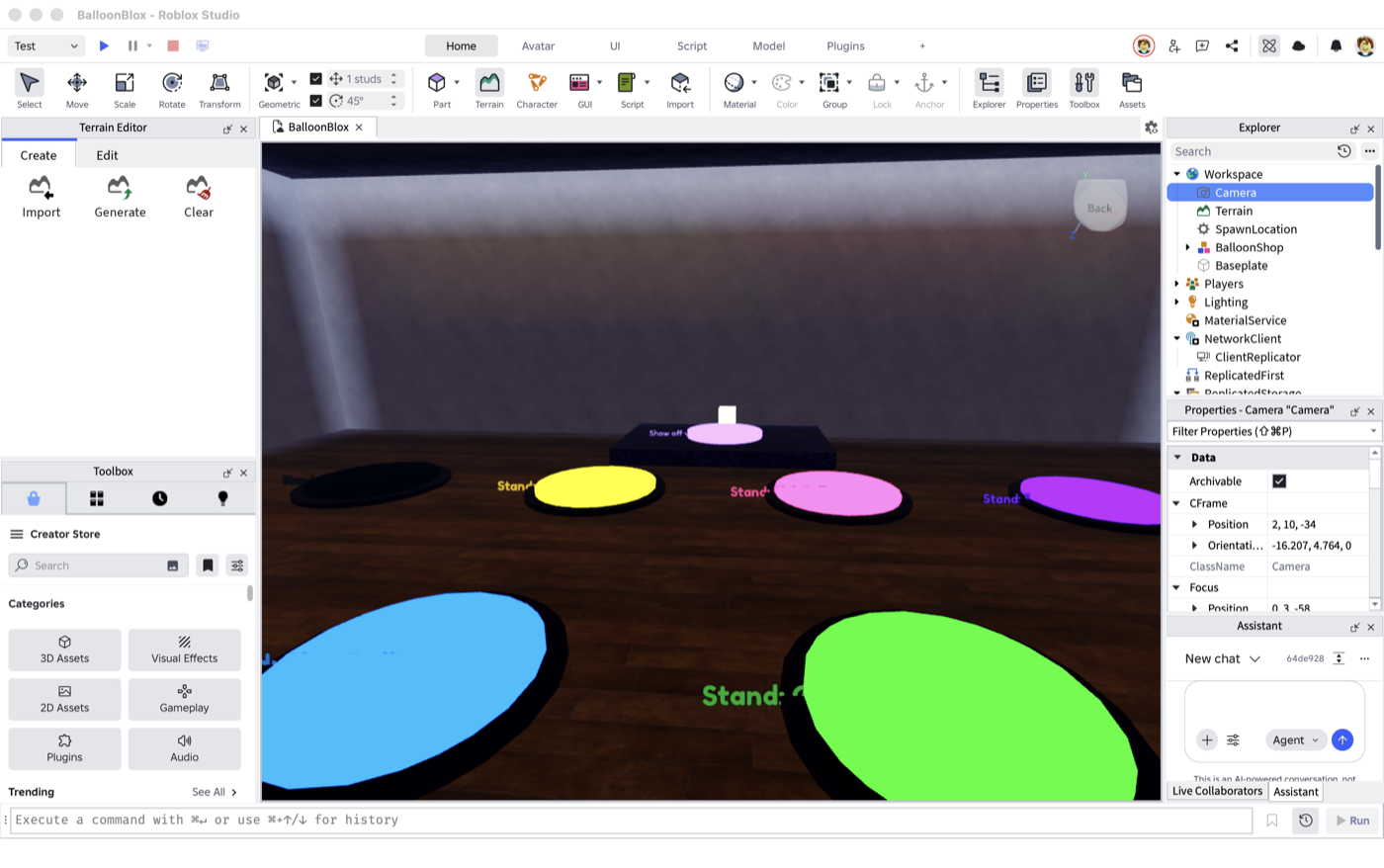
Task: Toggle the rotate snap 45° checkbox
Action: [x=315, y=101]
